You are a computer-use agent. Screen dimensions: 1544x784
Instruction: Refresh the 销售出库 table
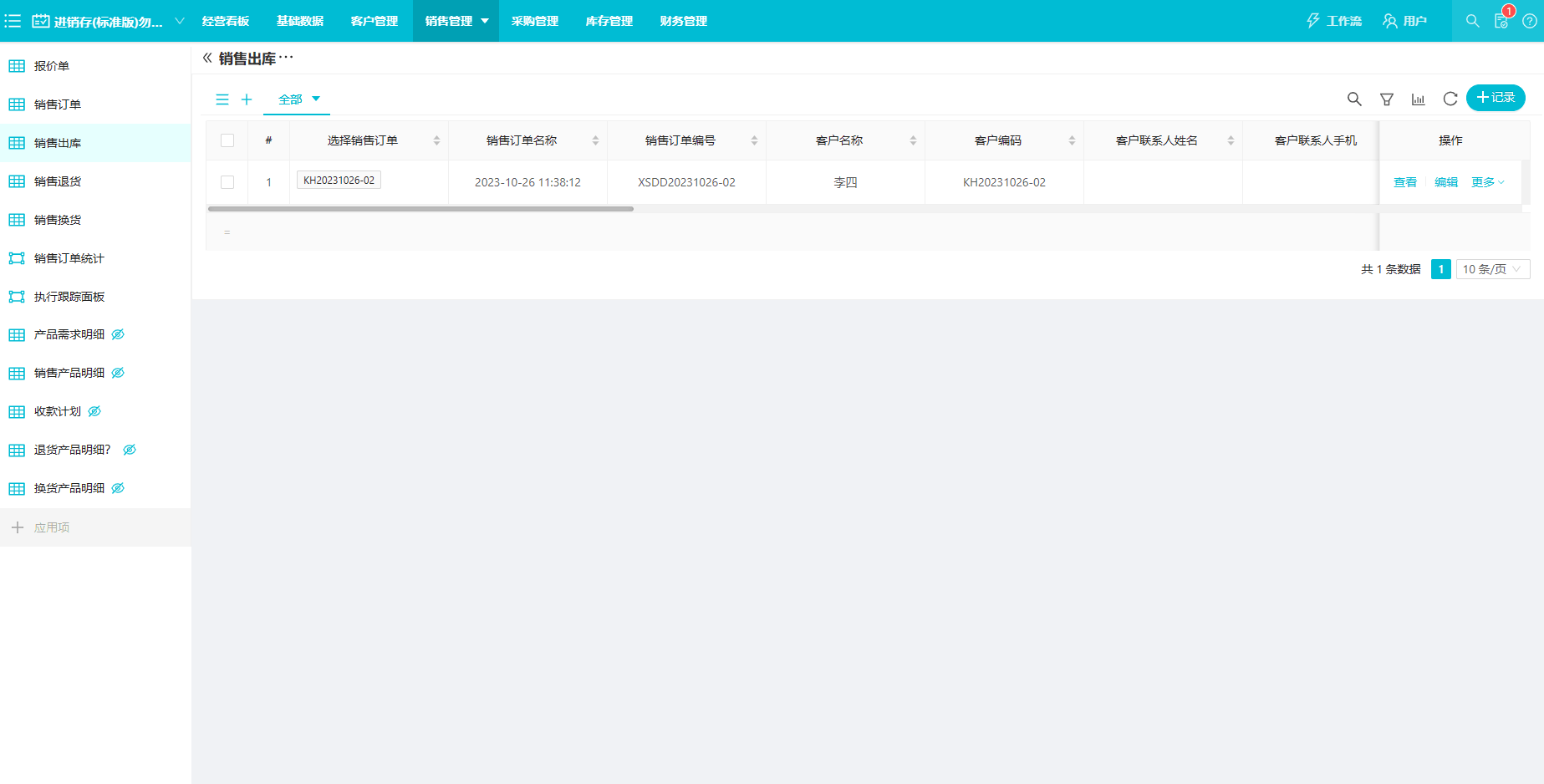coord(1450,99)
